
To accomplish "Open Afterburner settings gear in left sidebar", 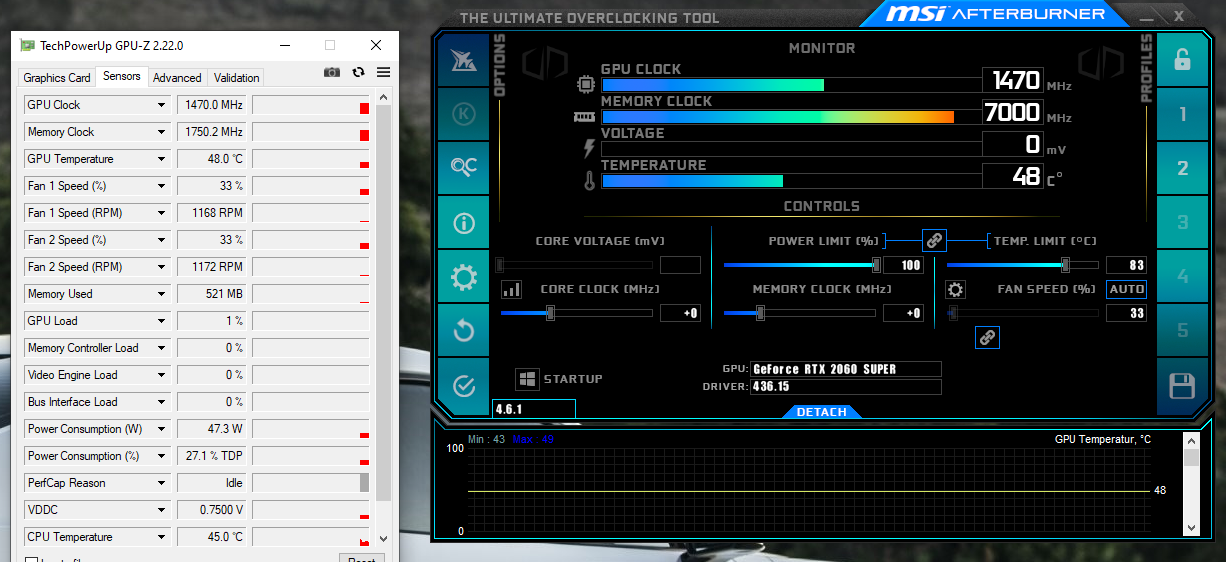I will click(x=463, y=277).
